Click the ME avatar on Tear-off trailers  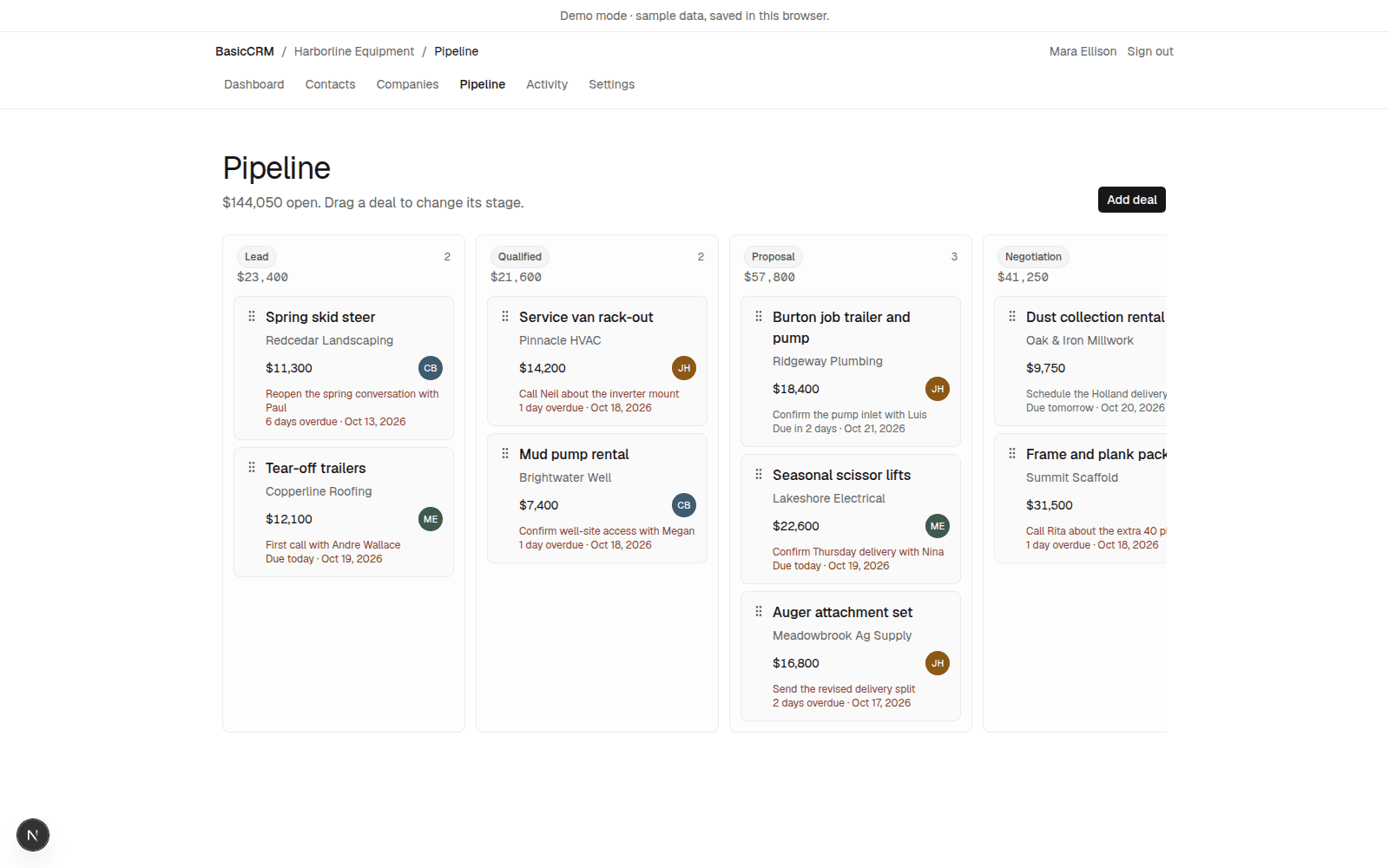[431, 519]
